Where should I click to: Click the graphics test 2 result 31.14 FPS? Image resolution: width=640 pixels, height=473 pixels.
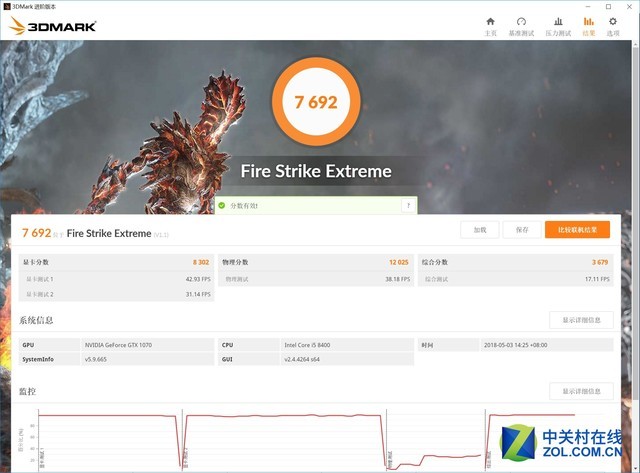pyautogui.click(x=198, y=294)
